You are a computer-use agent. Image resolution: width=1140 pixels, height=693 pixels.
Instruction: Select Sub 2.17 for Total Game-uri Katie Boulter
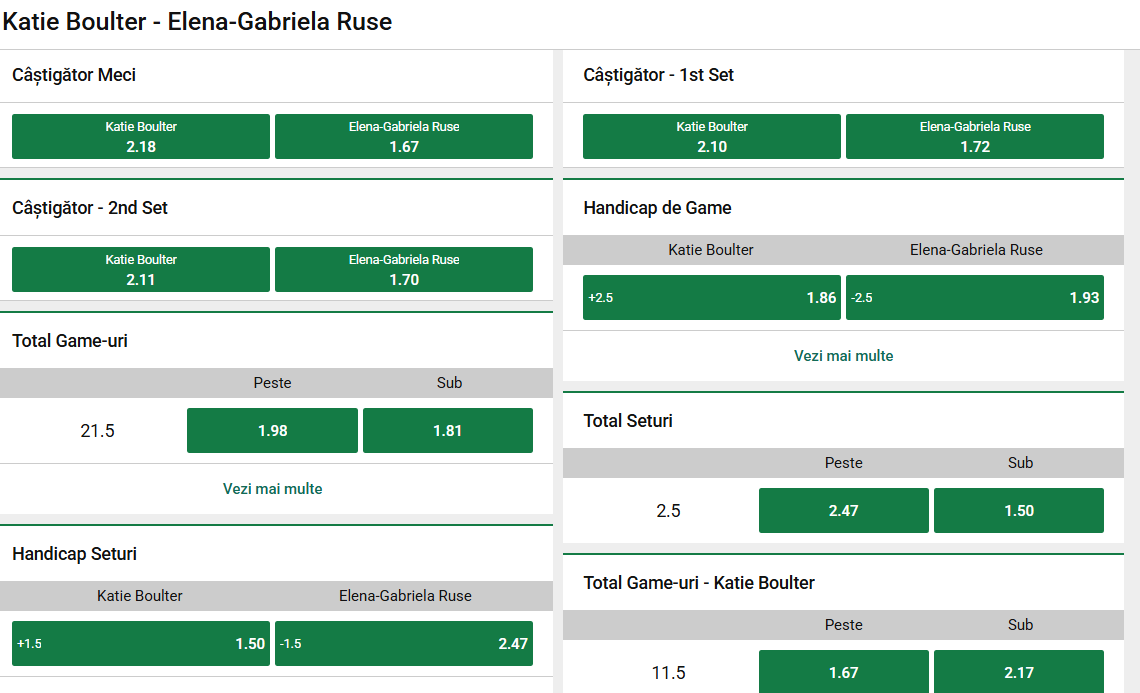click(x=1018, y=672)
